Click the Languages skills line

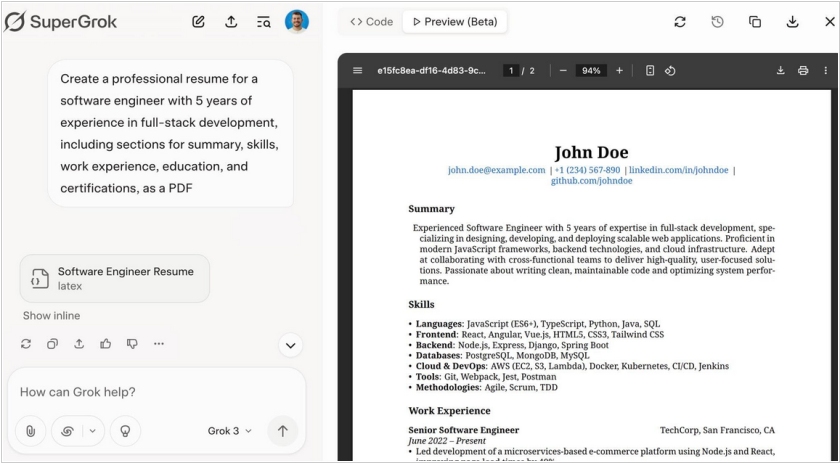pyautogui.click(x=538, y=324)
